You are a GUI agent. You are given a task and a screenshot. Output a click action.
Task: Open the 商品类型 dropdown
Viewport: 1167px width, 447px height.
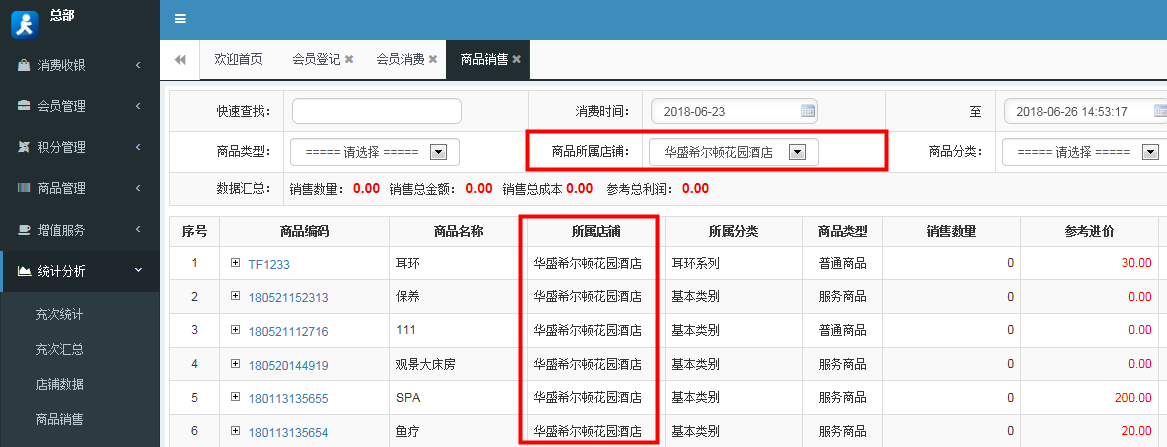tap(437, 152)
